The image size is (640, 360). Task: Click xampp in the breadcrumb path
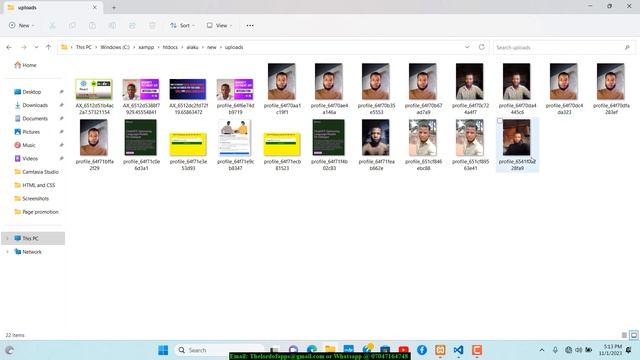[146, 47]
